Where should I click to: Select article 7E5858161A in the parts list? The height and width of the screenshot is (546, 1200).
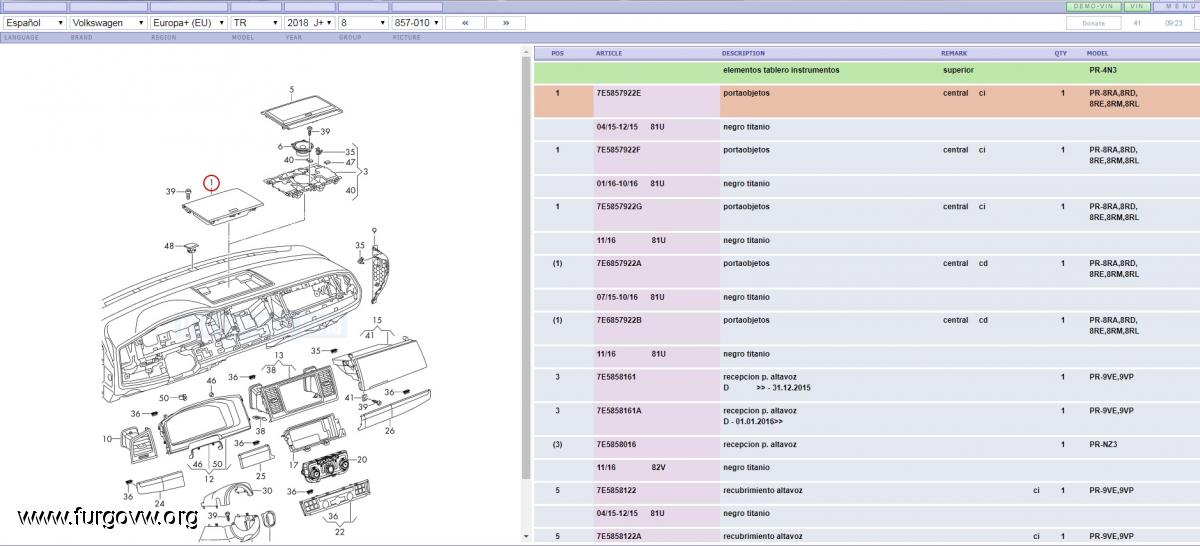click(x=618, y=411)
